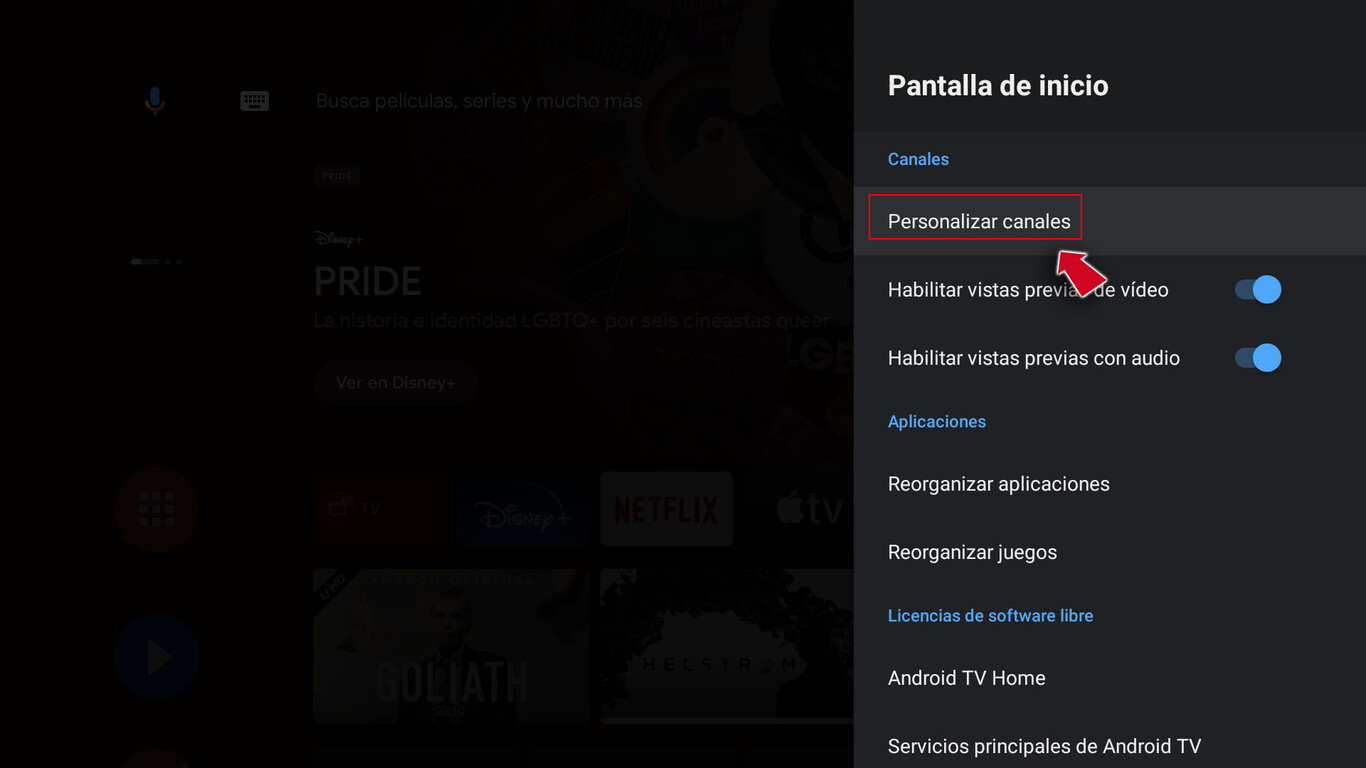Image resolution: width=1366 pixels, height=768 pixels.
Task: Open the on-screen keyboard icon
Action: tap(255, 101)
